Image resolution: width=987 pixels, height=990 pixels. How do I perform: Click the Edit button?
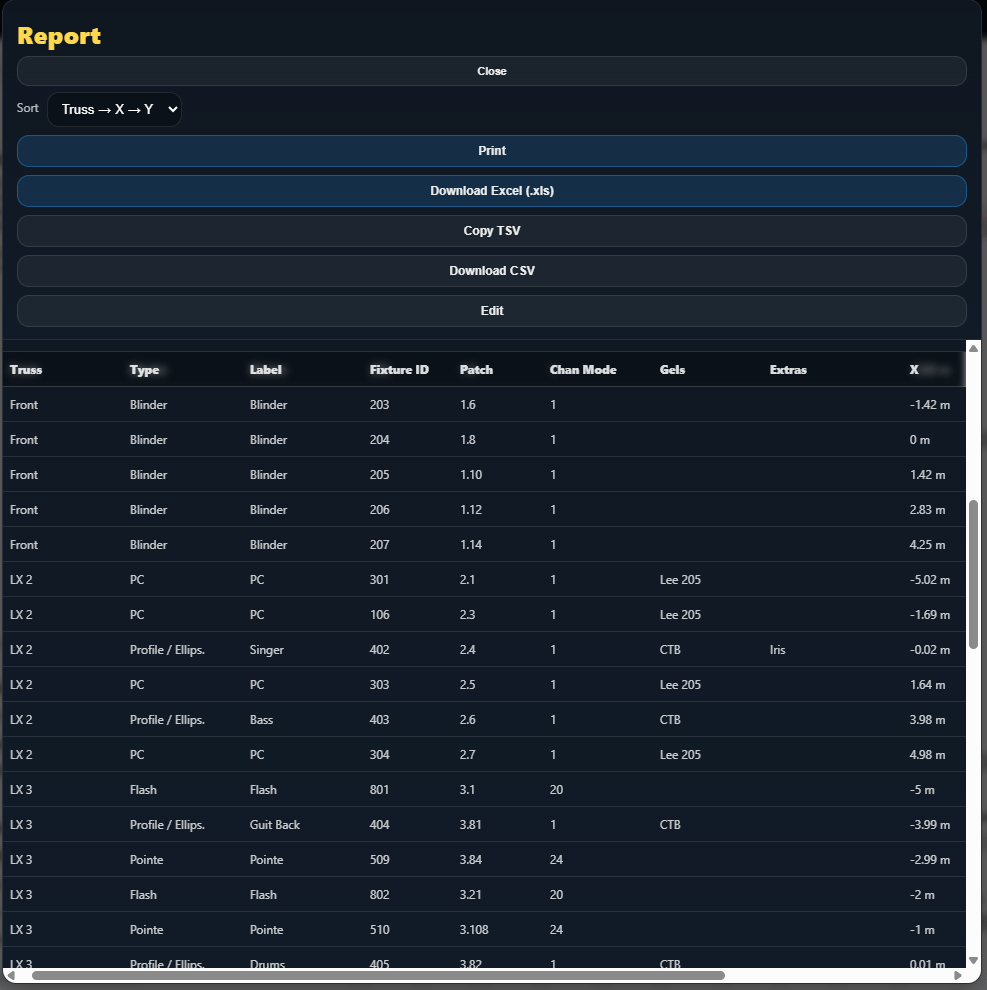coord(491,310)
